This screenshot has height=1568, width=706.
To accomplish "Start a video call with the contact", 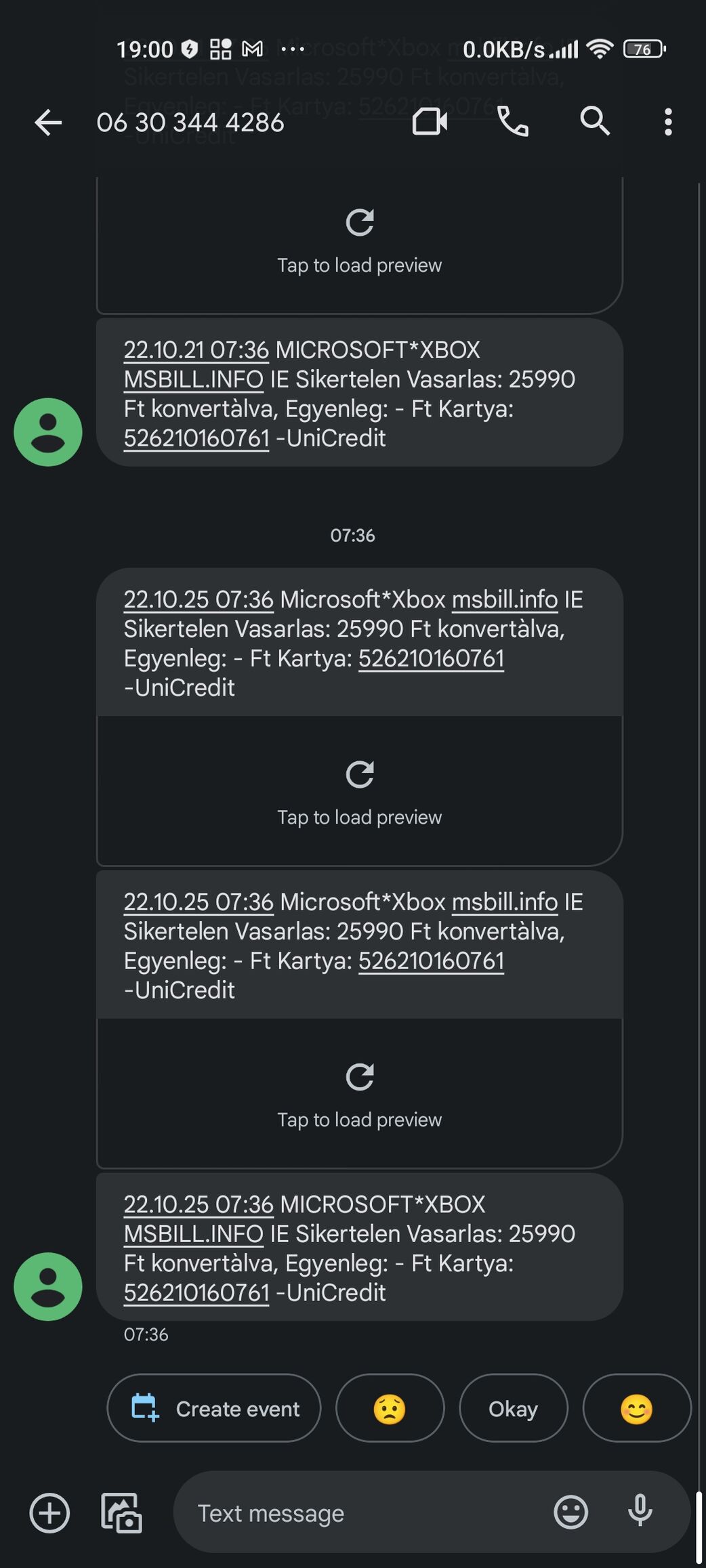I will coord(430,123).
